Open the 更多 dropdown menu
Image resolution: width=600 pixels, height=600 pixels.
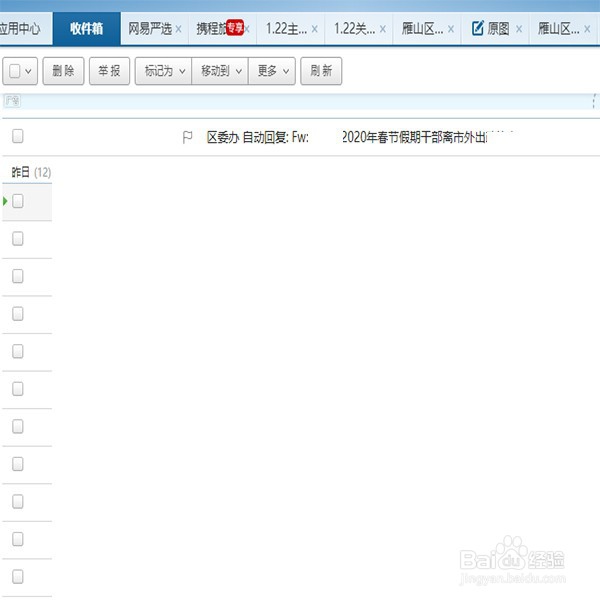pyautogui.click(x=272, y=71)
